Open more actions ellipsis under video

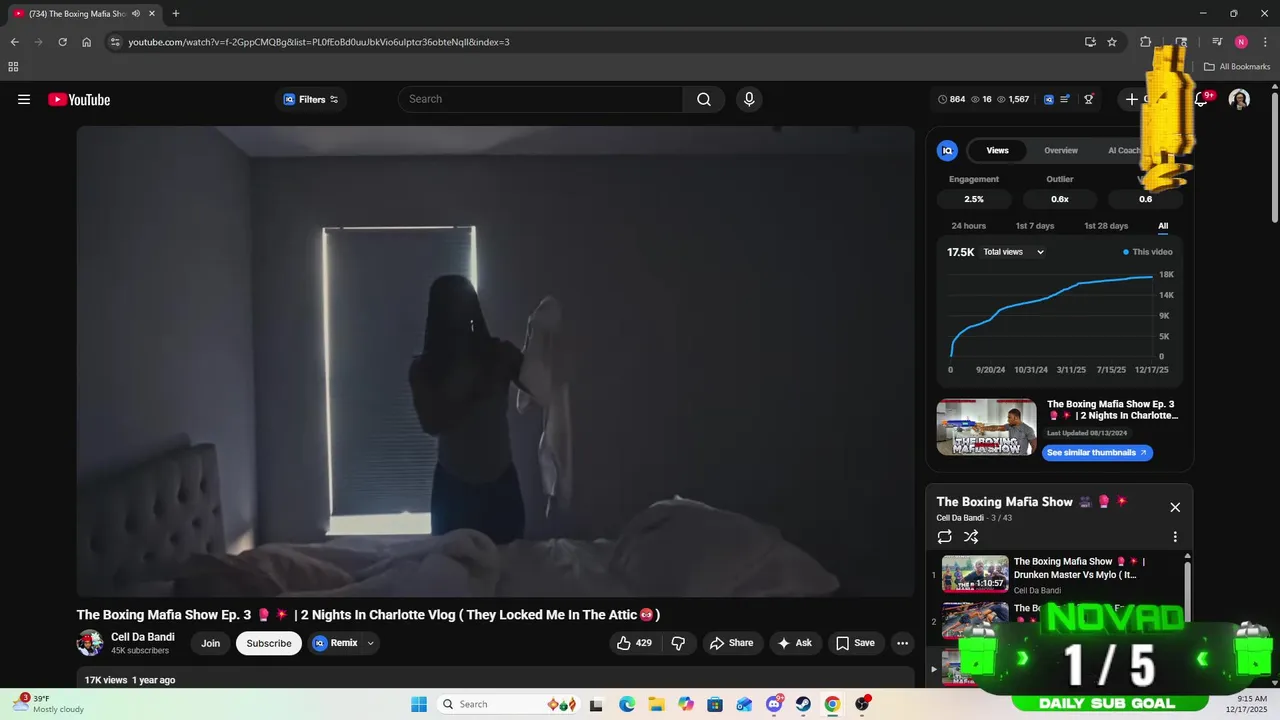(x=902, y=643)
